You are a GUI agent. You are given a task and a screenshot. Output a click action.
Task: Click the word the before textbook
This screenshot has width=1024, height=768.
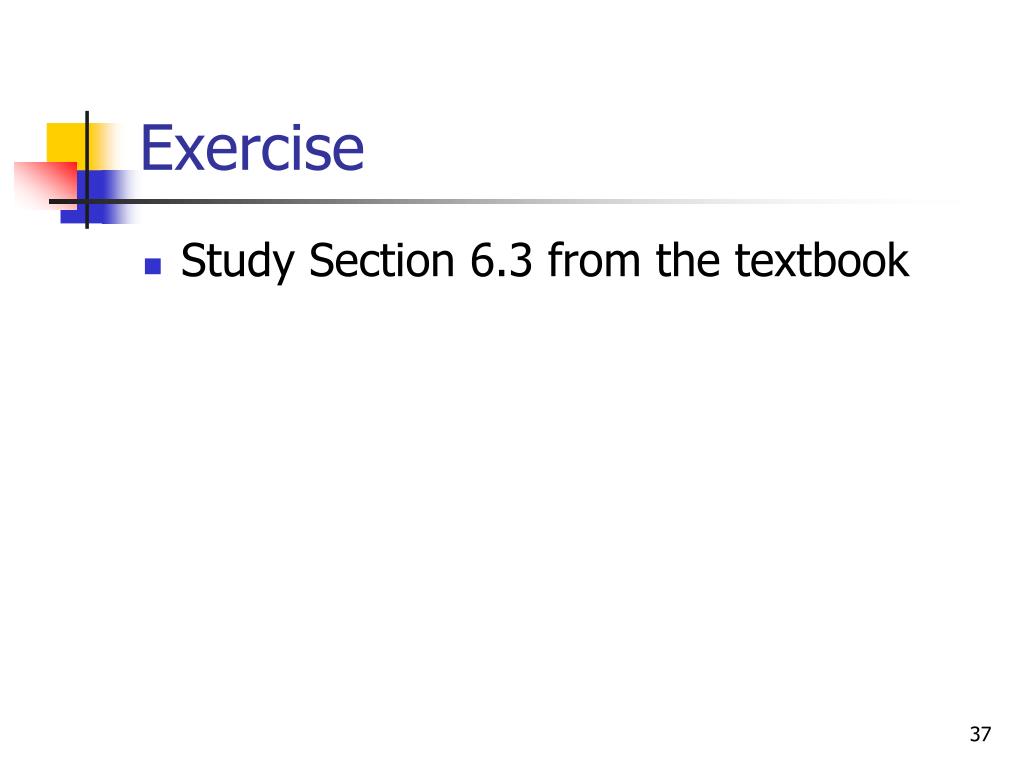pyautogui.click(x=688, y=259)
